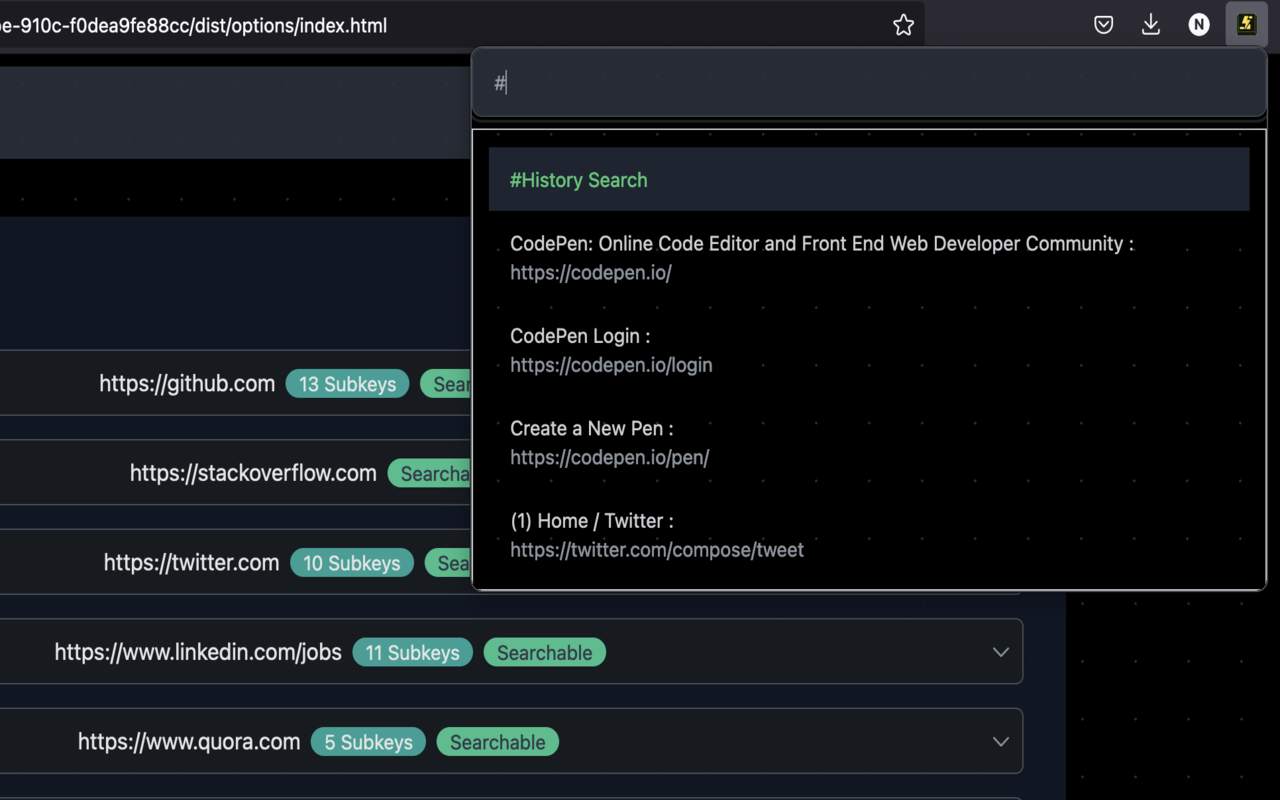The width and height of the screenshot is (1280, 800).
Task: Open the https://codepen.io/ link
Action: (590, 273)
